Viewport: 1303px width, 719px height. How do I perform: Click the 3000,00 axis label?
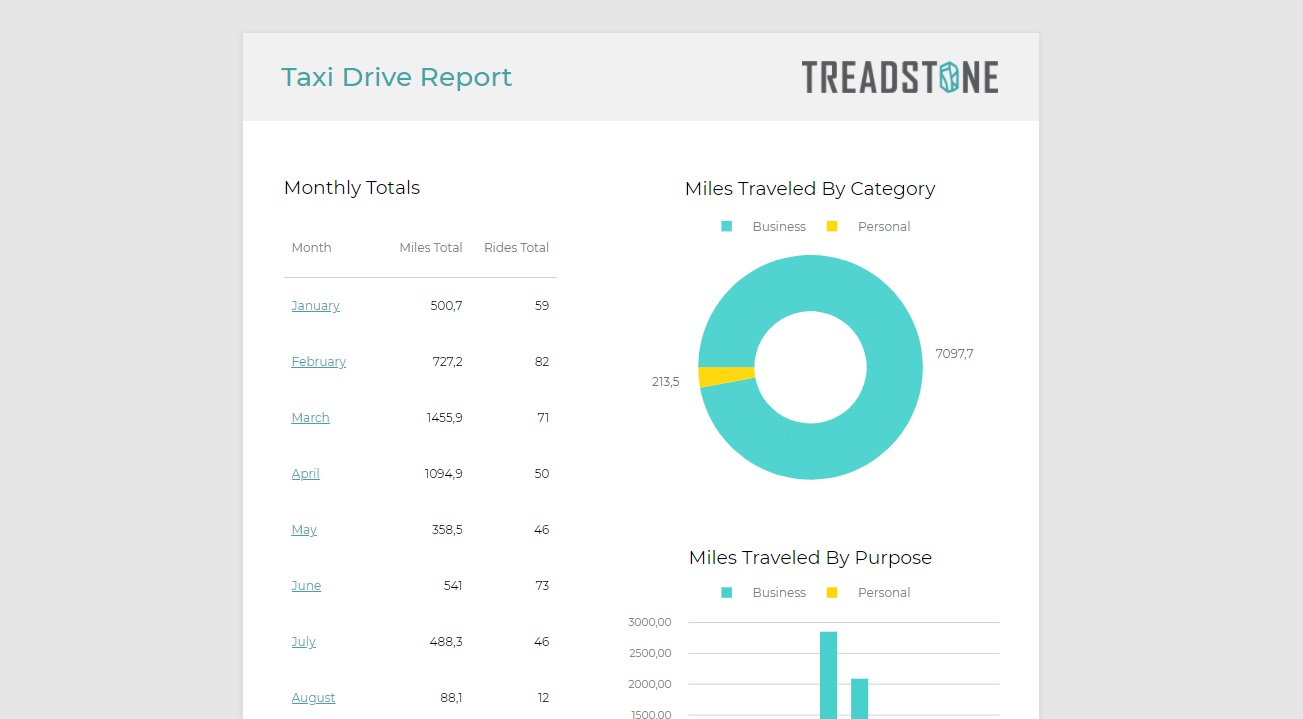649,622
